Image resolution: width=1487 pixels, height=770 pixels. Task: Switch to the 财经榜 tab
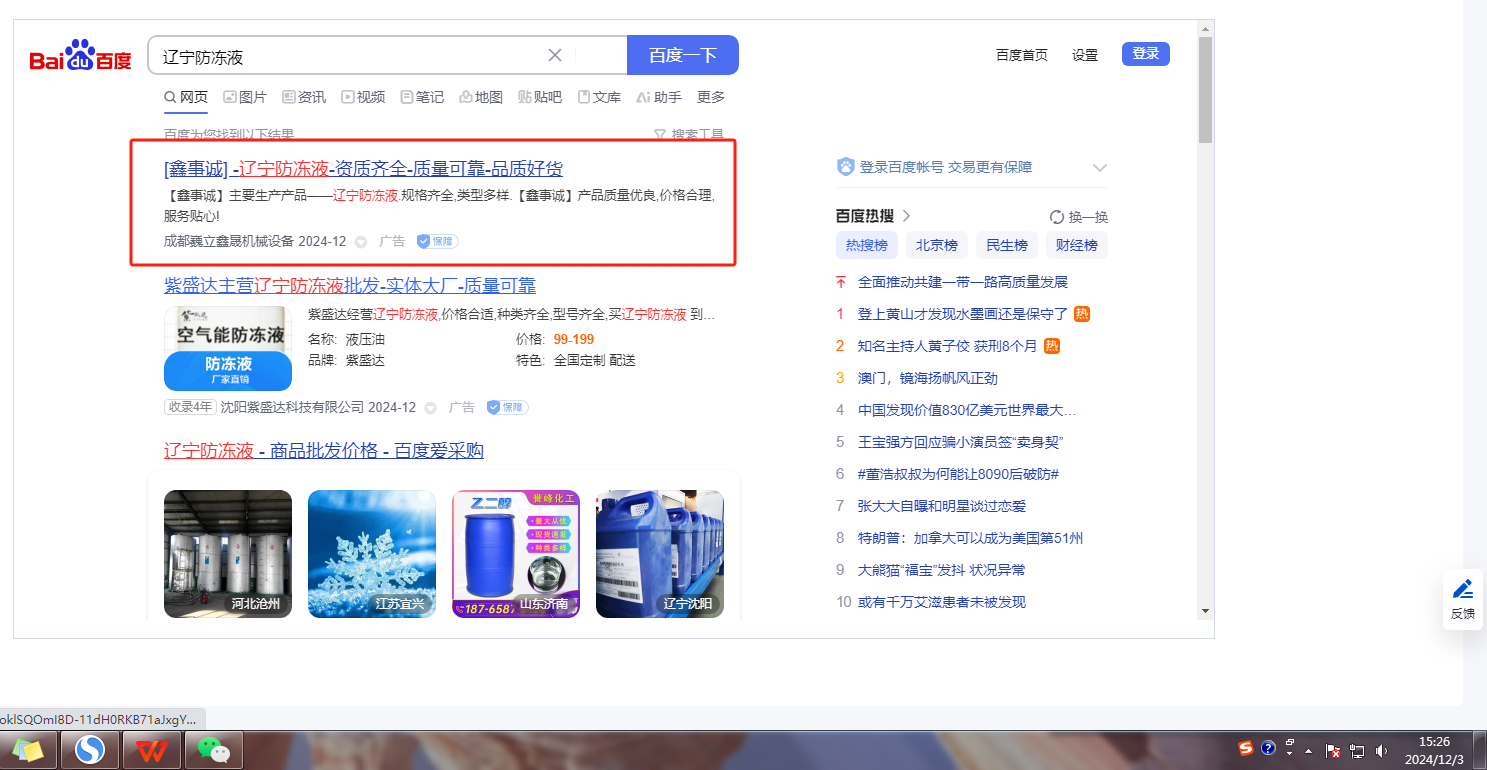tap(1077, 245)
